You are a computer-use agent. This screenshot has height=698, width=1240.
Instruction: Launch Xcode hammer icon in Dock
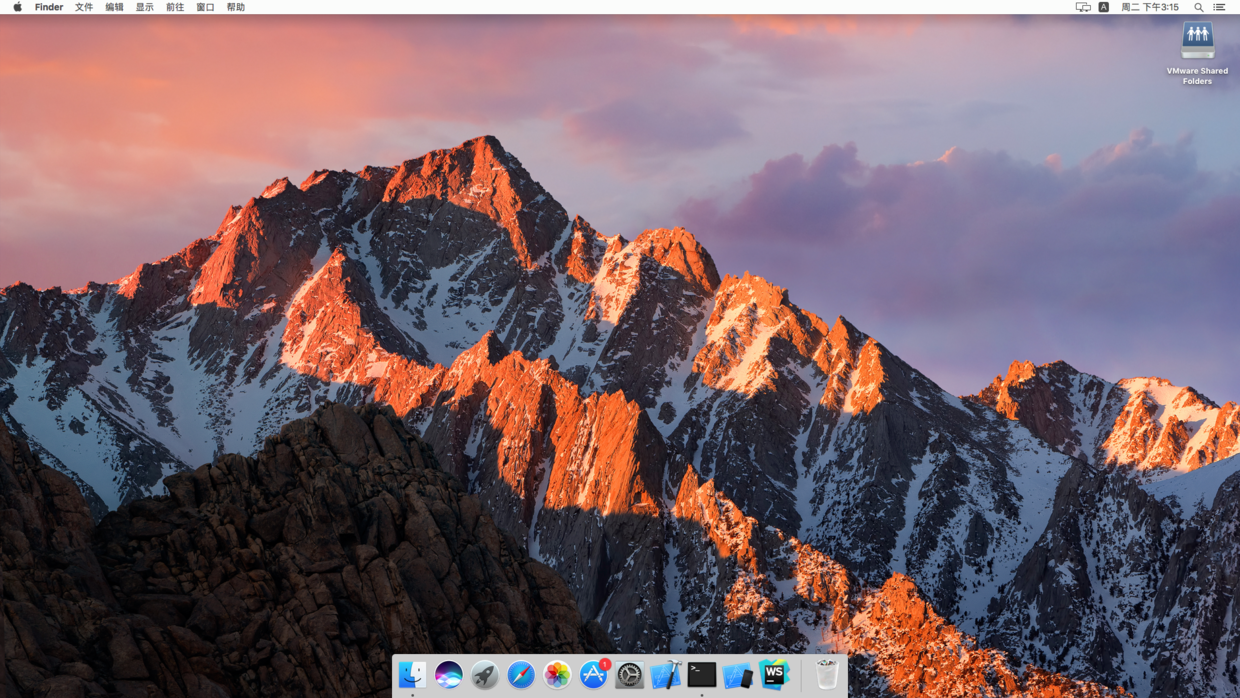[666, 675]
